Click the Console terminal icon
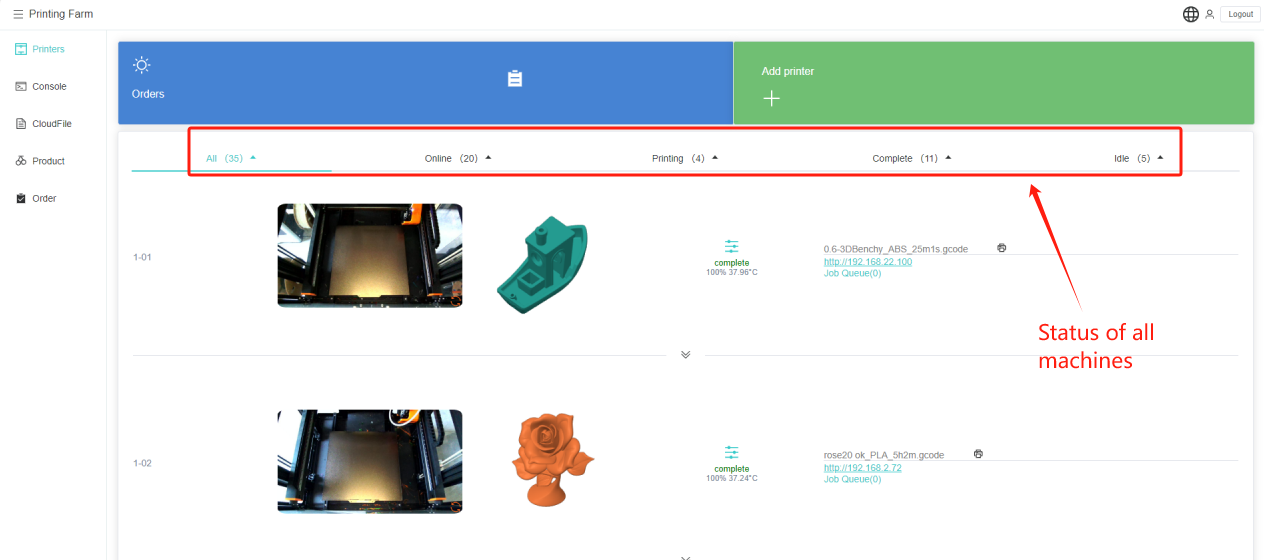 pyautogui.click(x=21, y=86)
